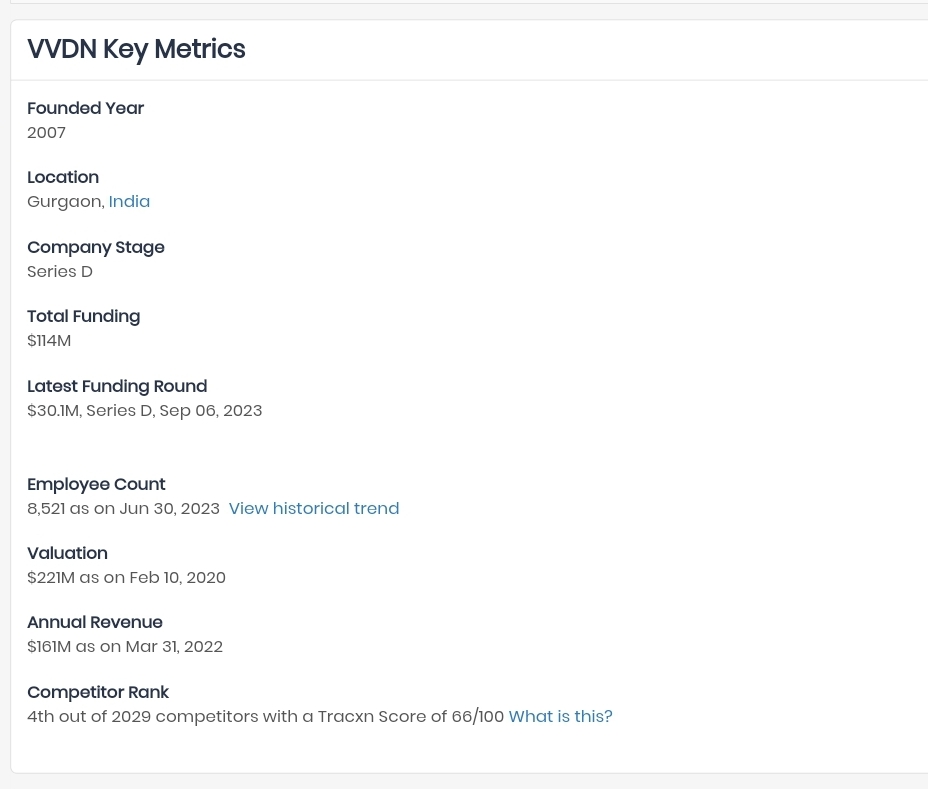
Task: Select the $30.1M Series D round text
Action: click(x=144, y=411)
